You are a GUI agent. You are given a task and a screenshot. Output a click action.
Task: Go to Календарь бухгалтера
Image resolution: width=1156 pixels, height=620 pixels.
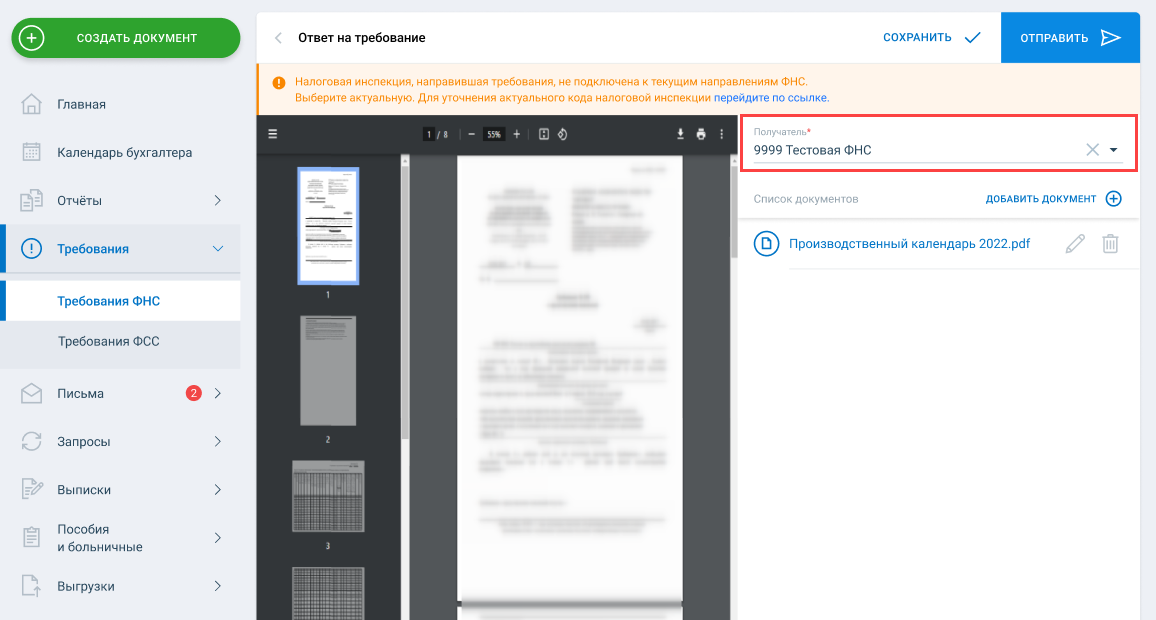point(124,153)
